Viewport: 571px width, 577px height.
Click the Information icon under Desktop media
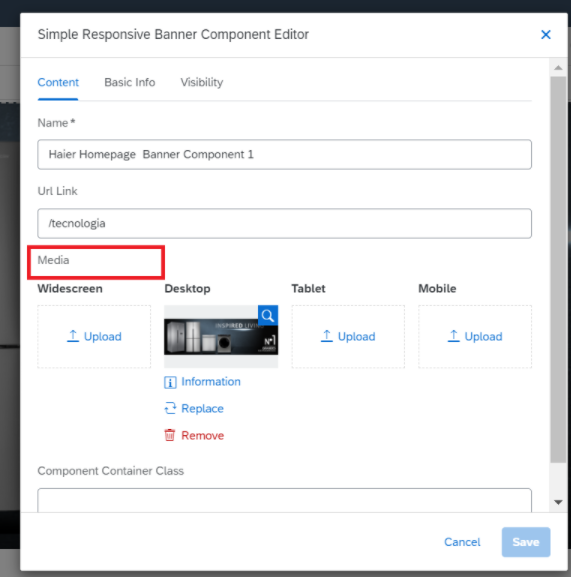click(170, 382)
